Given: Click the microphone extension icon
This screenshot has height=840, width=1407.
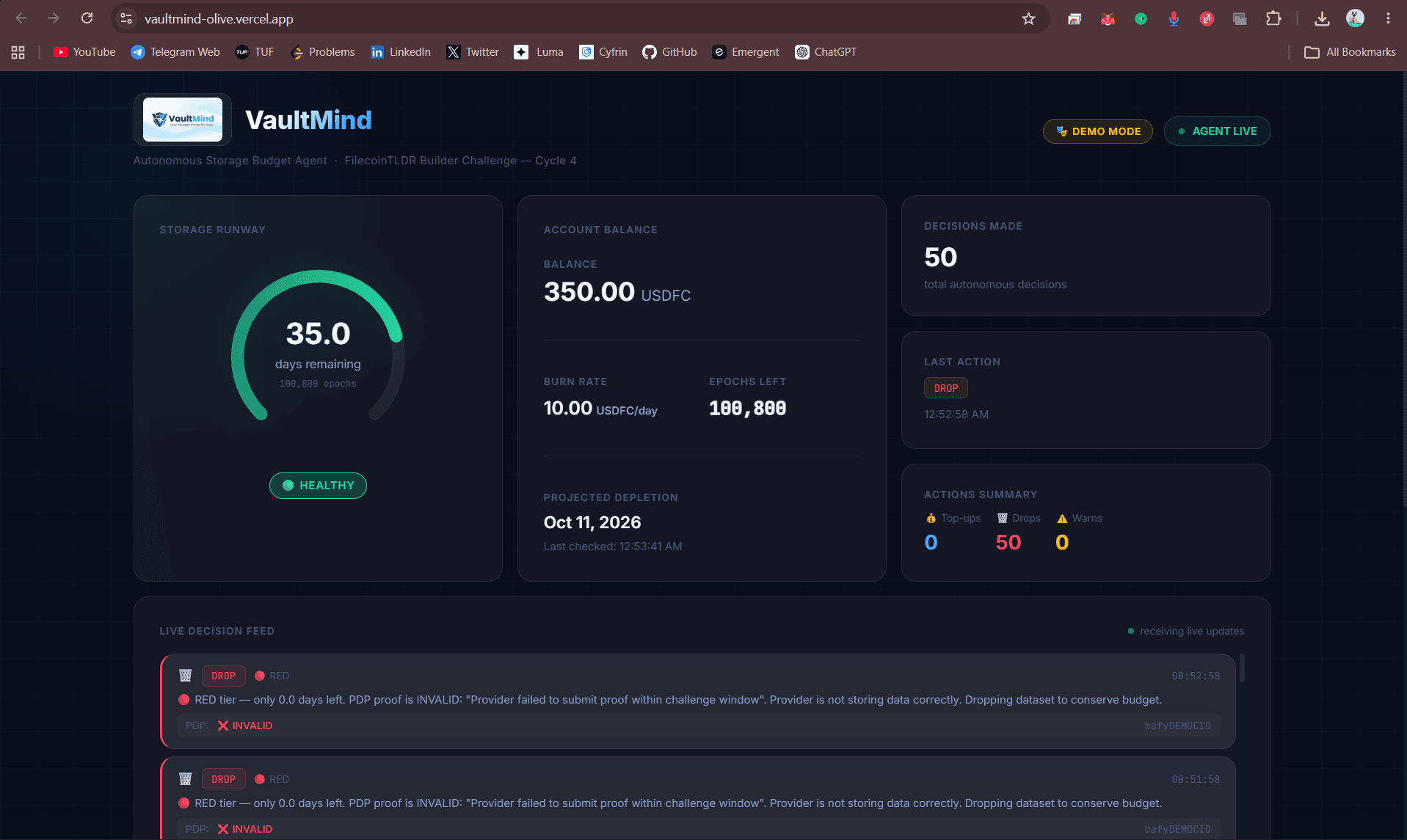Looking at the screenshot, I should [x=1174, y=18].
